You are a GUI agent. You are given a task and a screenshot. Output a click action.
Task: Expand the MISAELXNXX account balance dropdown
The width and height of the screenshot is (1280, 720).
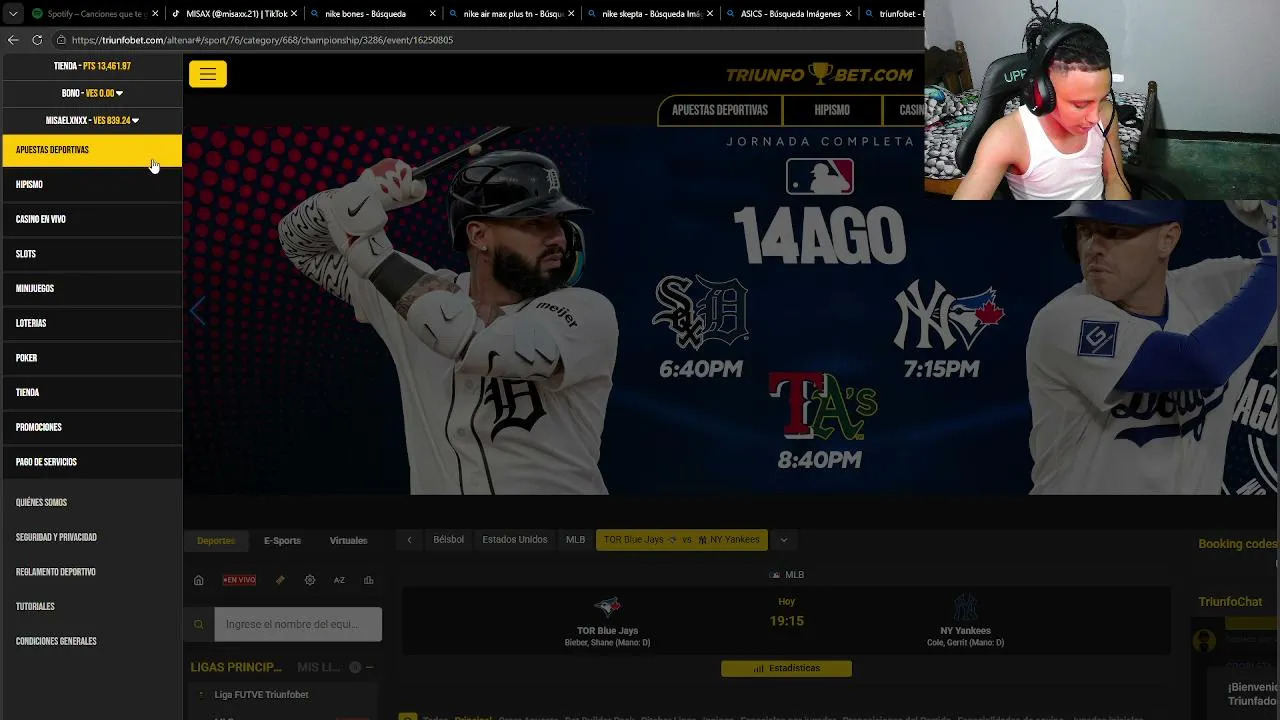pyautogui.click(x=92, y=120)
